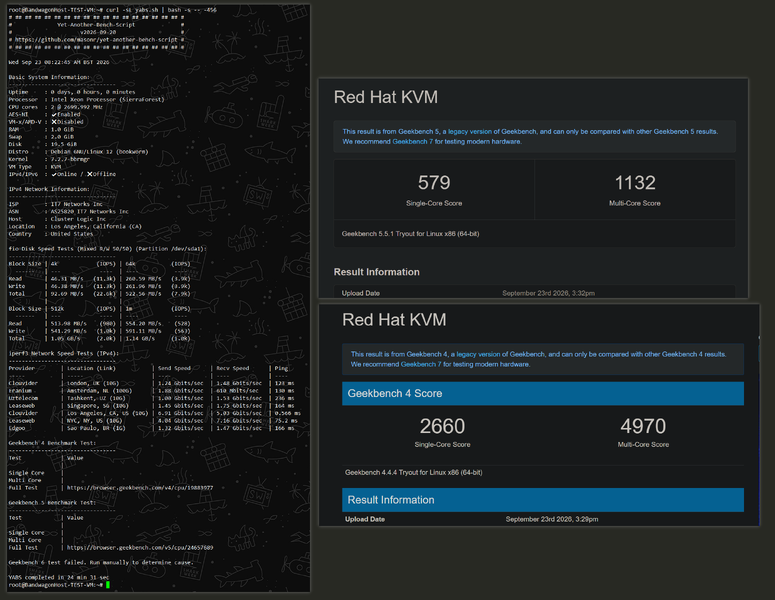
Task: Click the github.com yet-another-bench-script URL
Action: [x=96, y=40]
